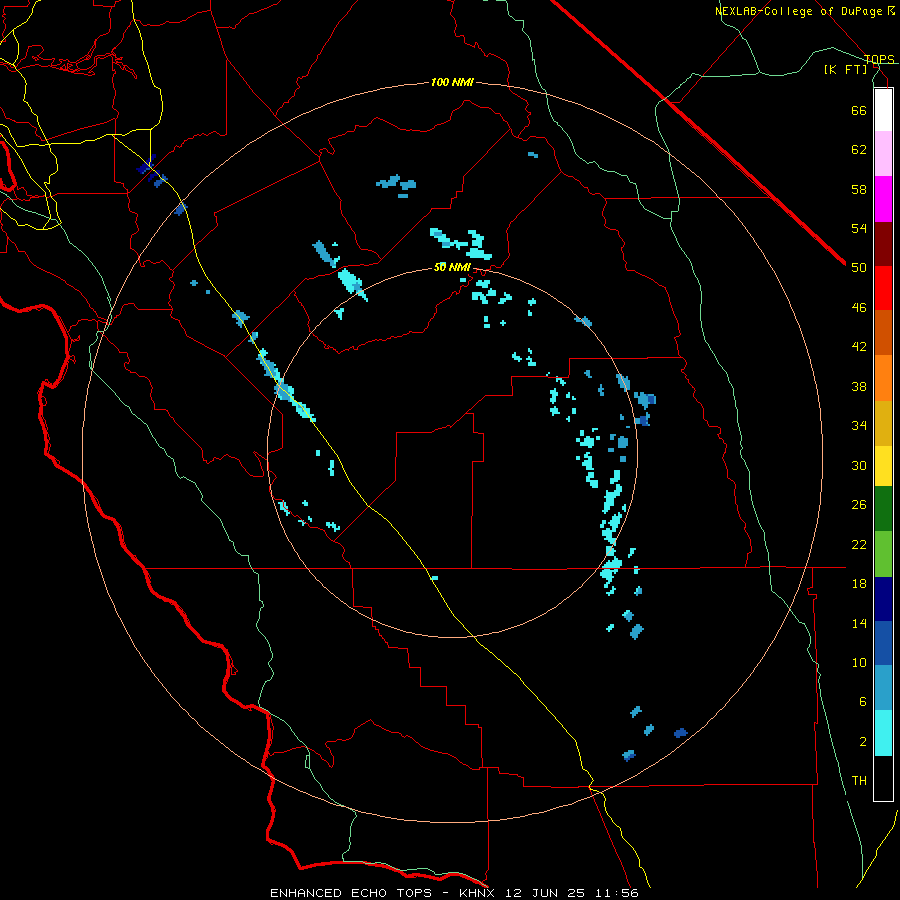Click the legend value "62"
Screen dimensions: 900x900
click(x=859, y=149)
